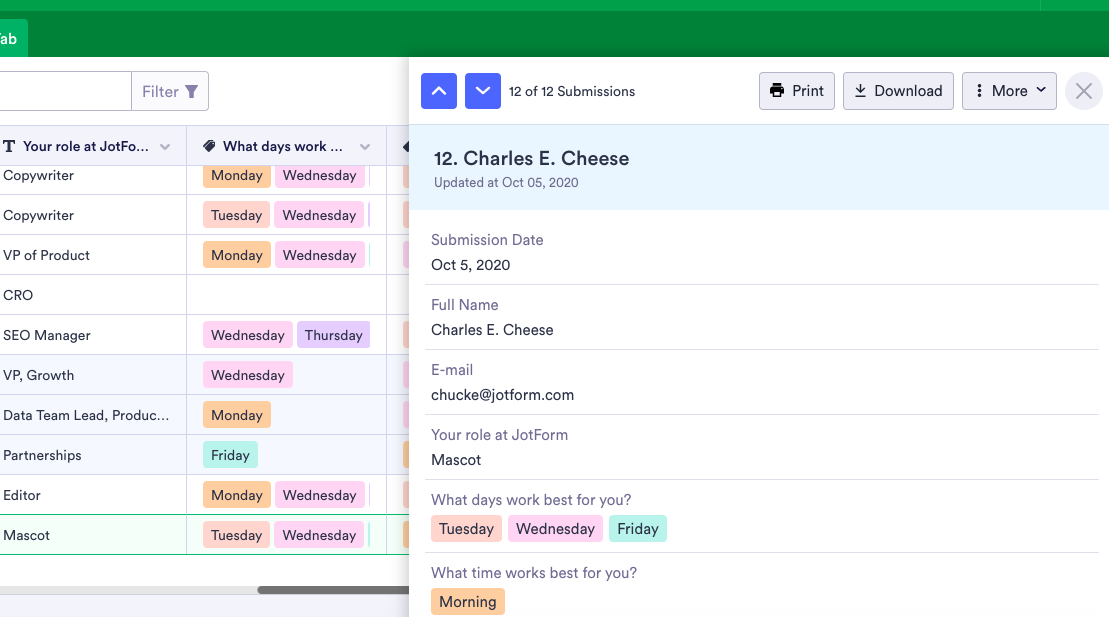Click the Print button

[x=796, y=91]
